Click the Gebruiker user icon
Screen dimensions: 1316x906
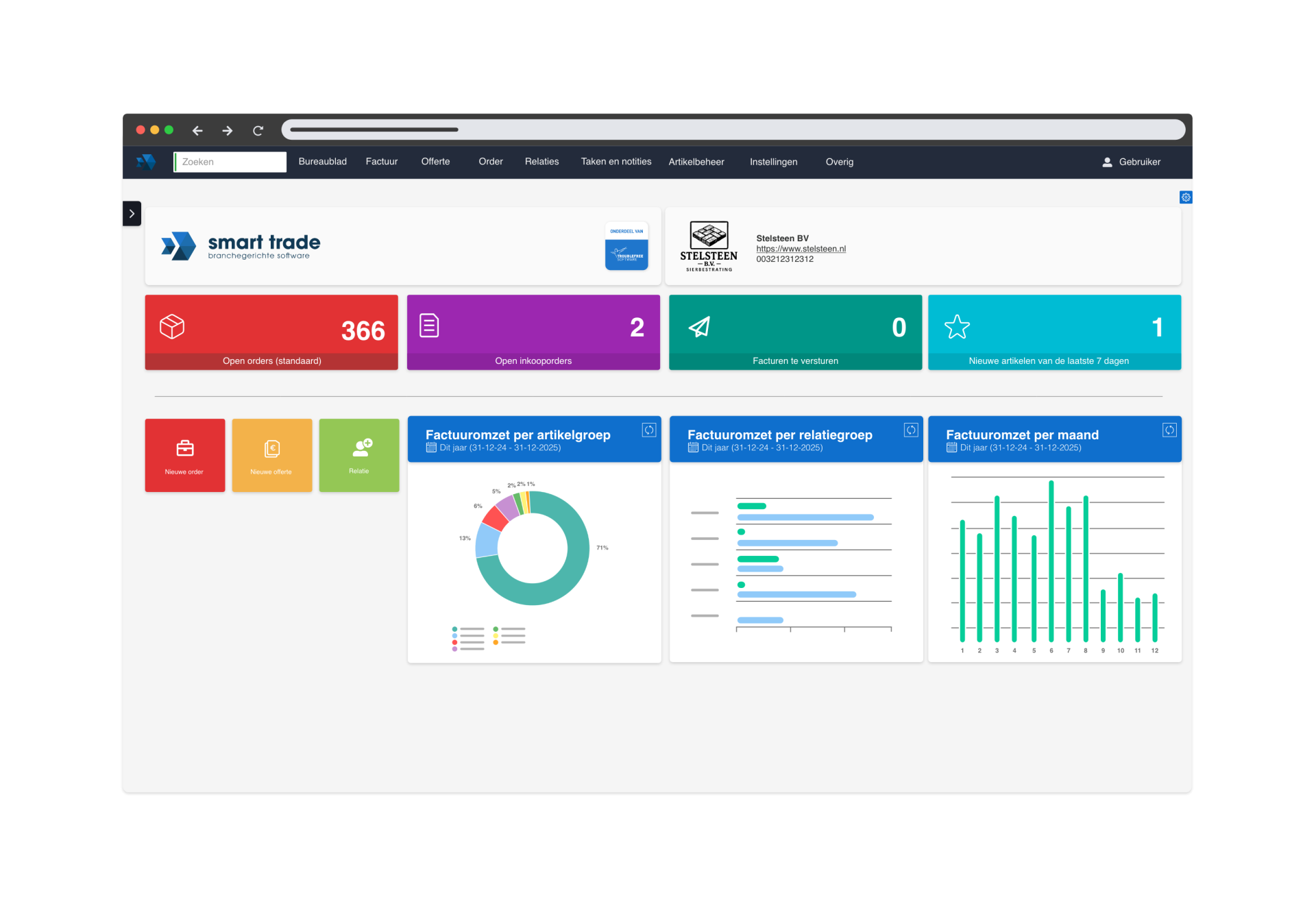coord(1107,162)
